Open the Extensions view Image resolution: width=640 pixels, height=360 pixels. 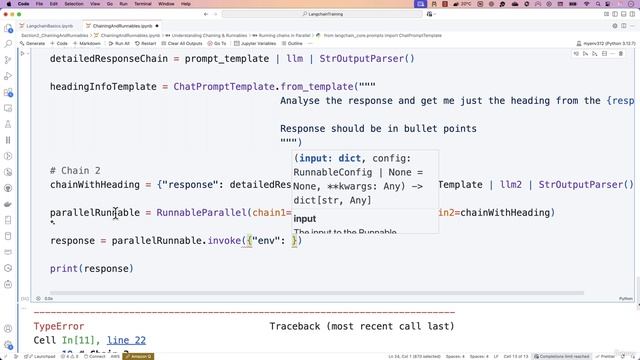tap(8, 92)
